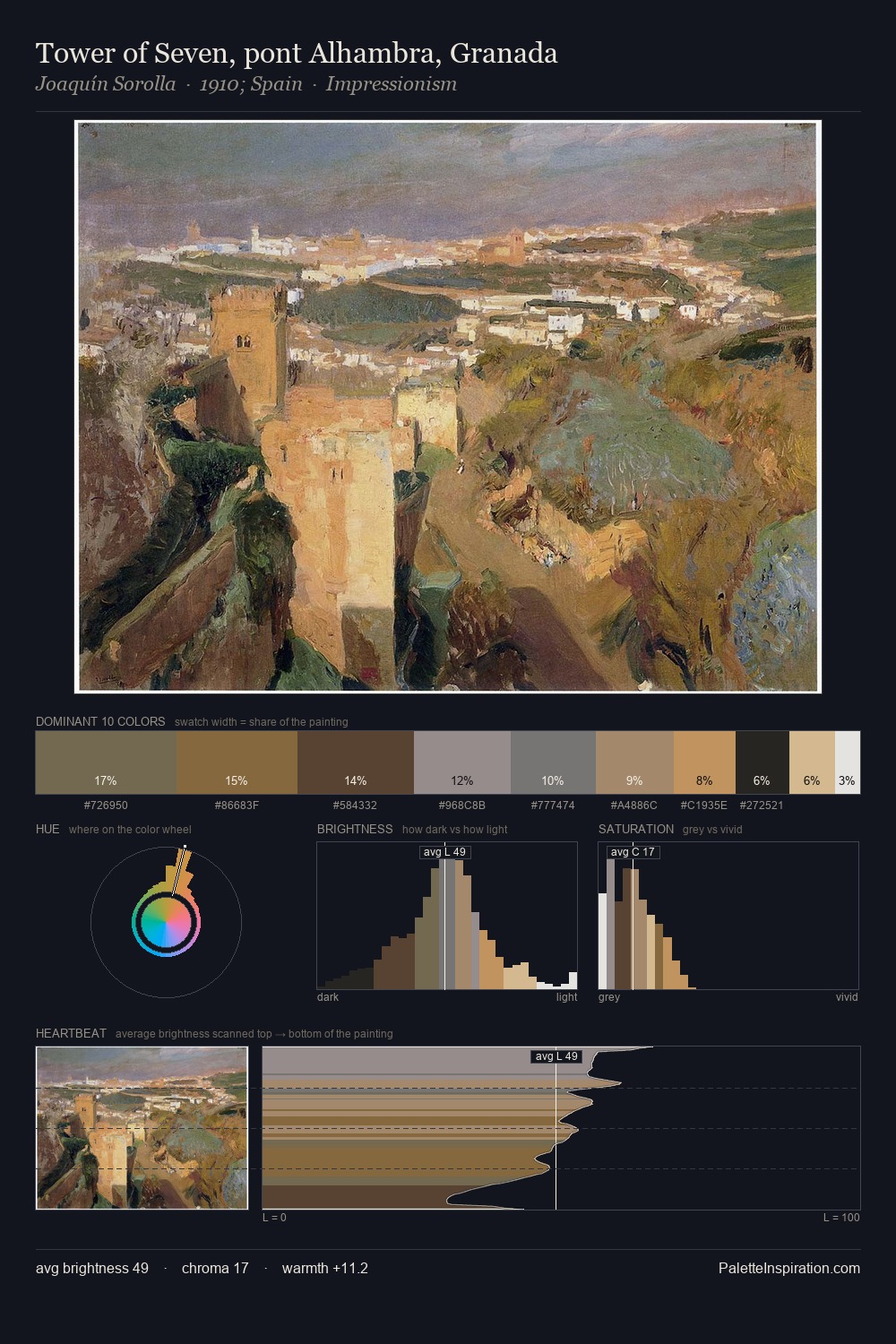Screen dimensions: 896x1344
Task: Click hex code '#584332' label
Action: pyautogui.click(x=355, y=805)
